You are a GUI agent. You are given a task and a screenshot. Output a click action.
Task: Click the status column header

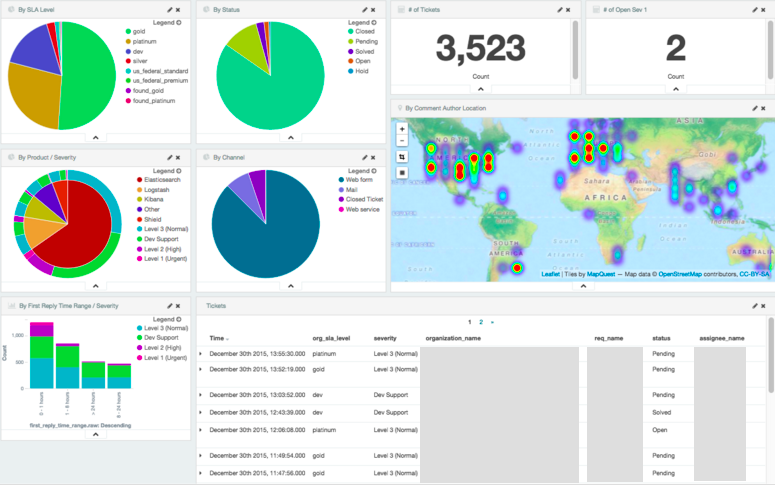661,339
